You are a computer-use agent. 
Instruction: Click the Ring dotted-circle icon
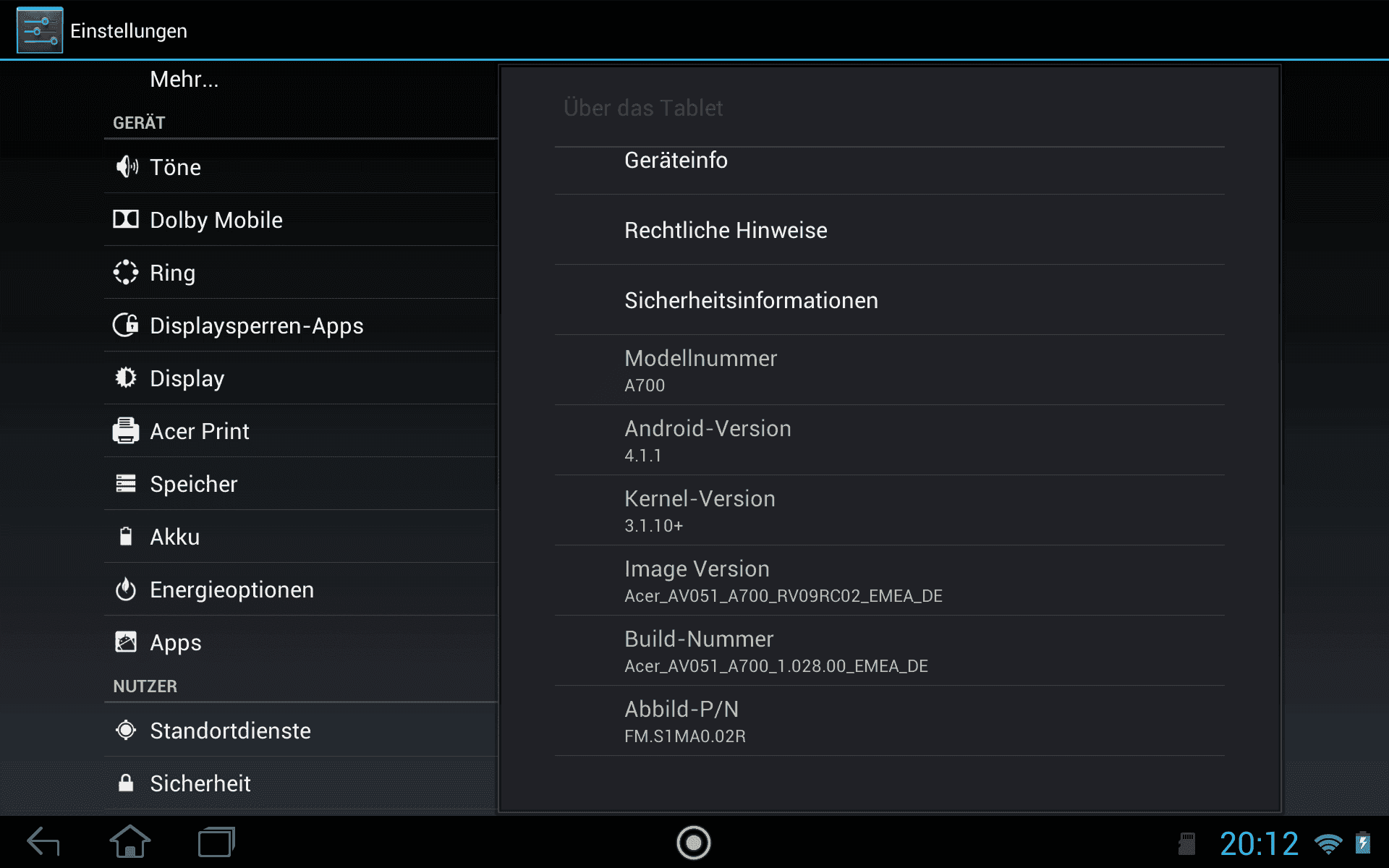[x=126, y=273]
